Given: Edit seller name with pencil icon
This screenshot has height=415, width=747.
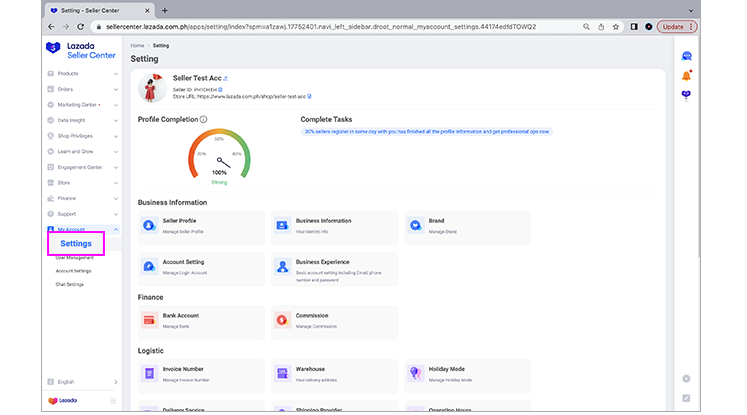Looking at the screenshot, I should [225, 79].
